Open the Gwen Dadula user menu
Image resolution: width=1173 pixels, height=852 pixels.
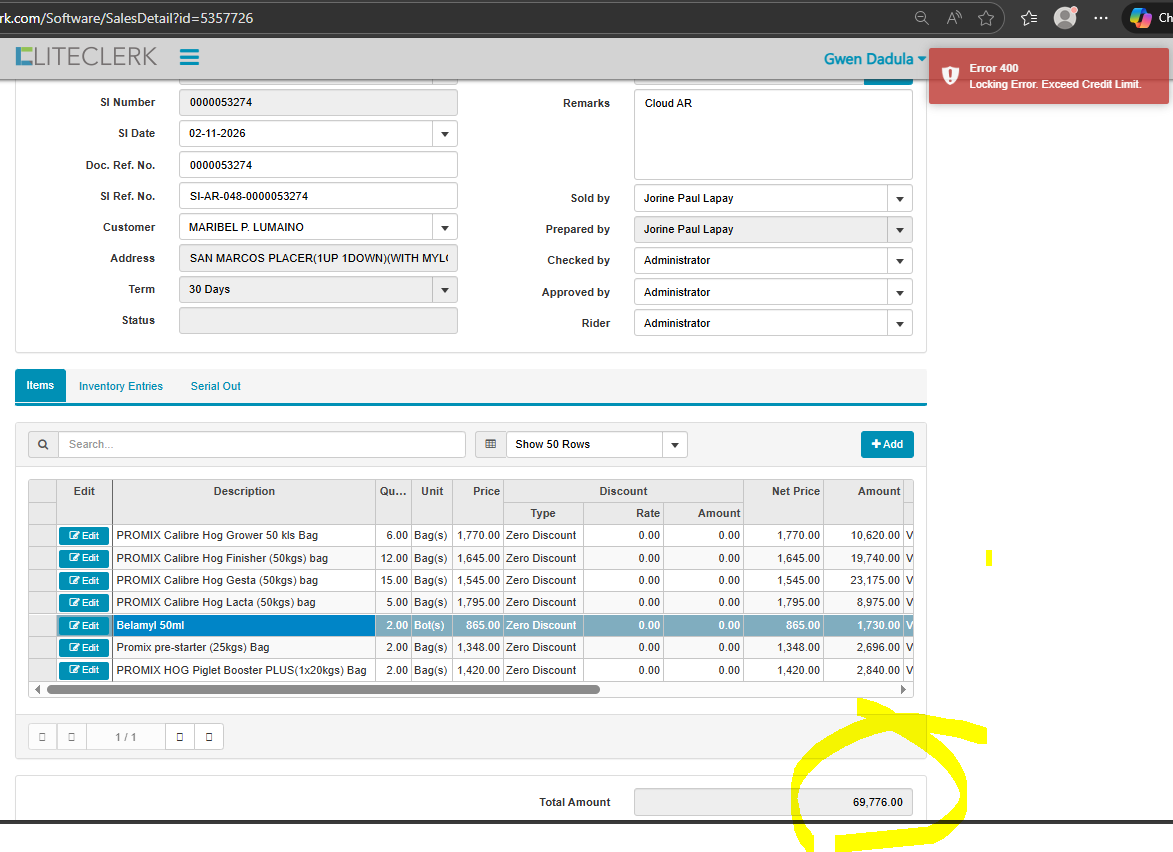coord(874,59)
